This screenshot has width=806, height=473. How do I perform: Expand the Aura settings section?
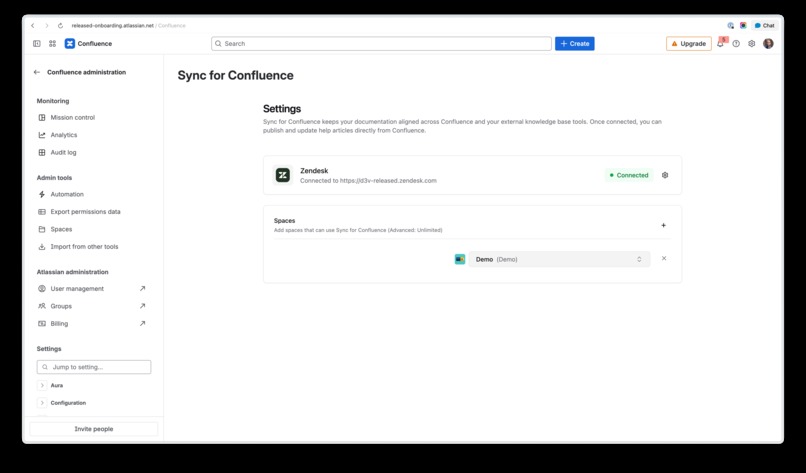[x=42, y=386]
